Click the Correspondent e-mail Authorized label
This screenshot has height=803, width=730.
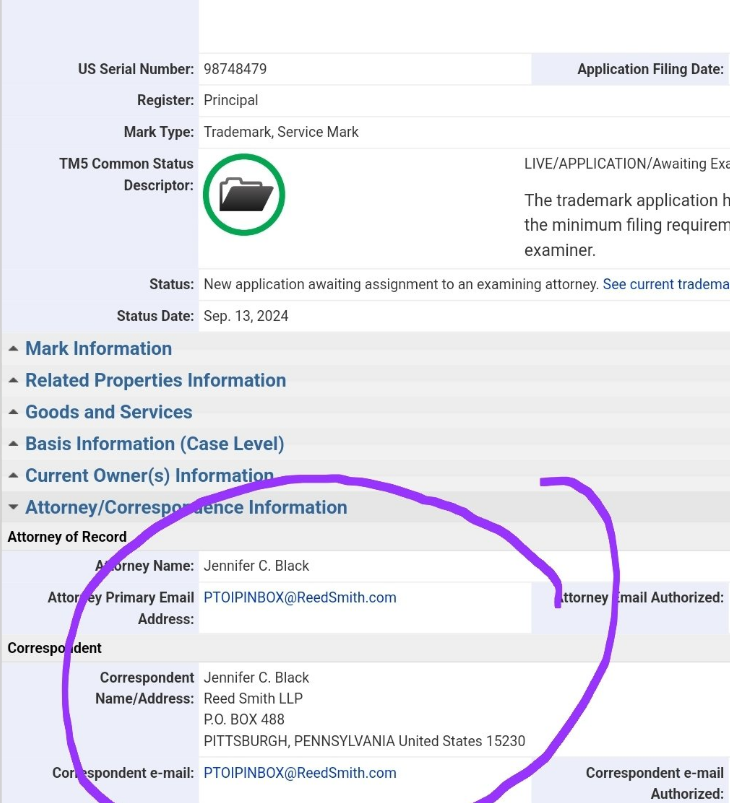click(x=654, y=783)
